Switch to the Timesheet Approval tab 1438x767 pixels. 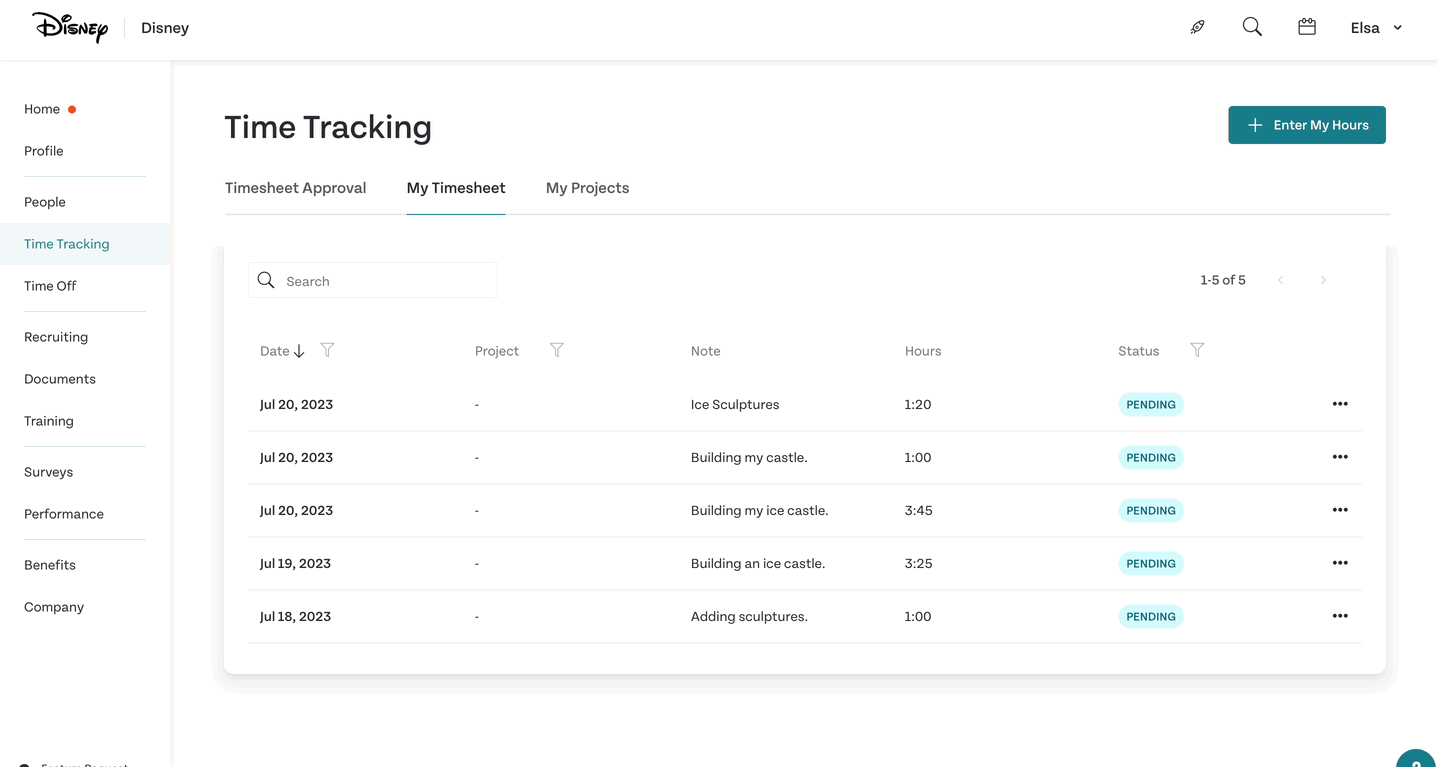[295, 187]
